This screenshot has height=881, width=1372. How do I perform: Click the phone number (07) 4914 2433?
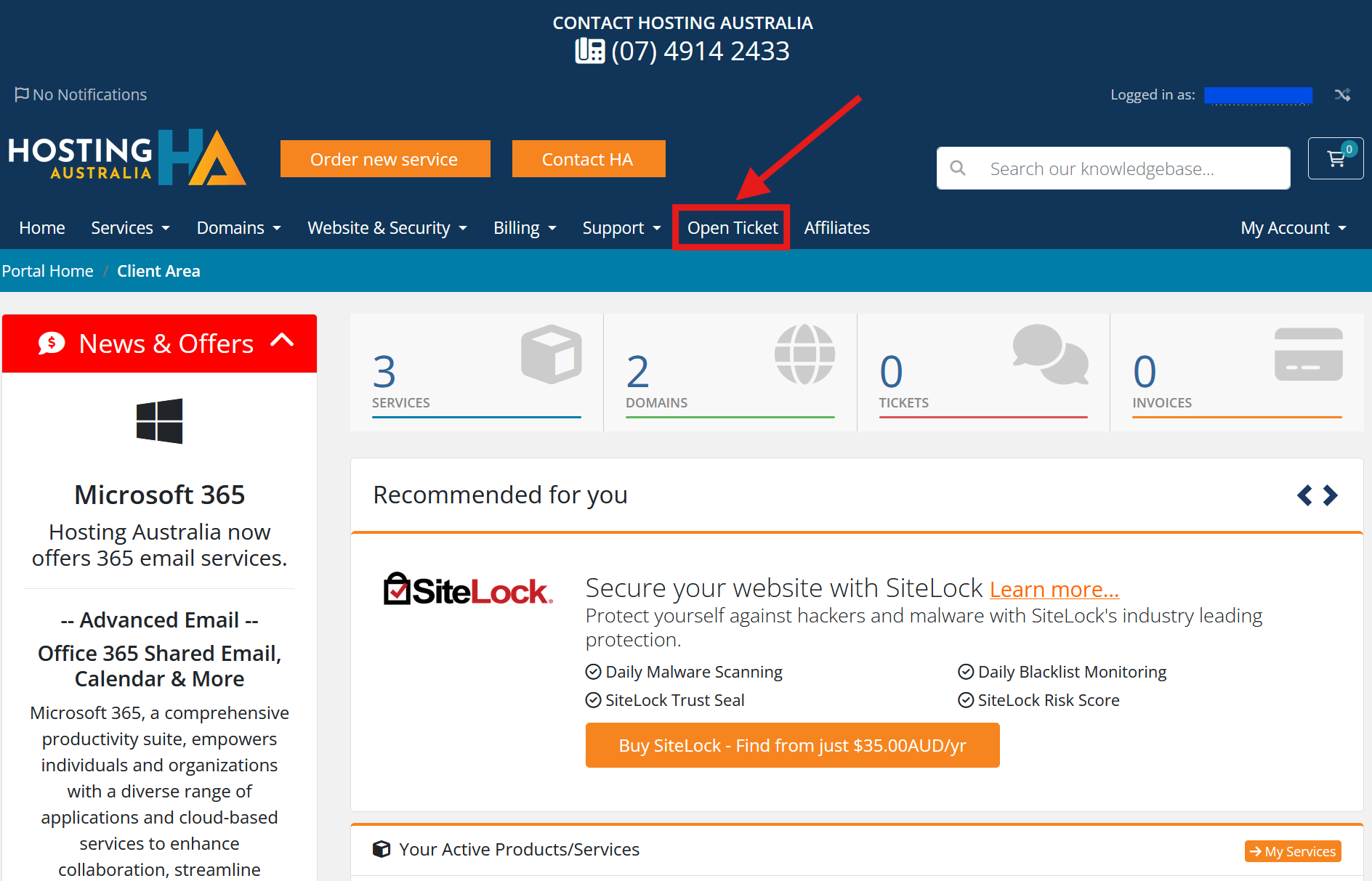tap(701, 51)
